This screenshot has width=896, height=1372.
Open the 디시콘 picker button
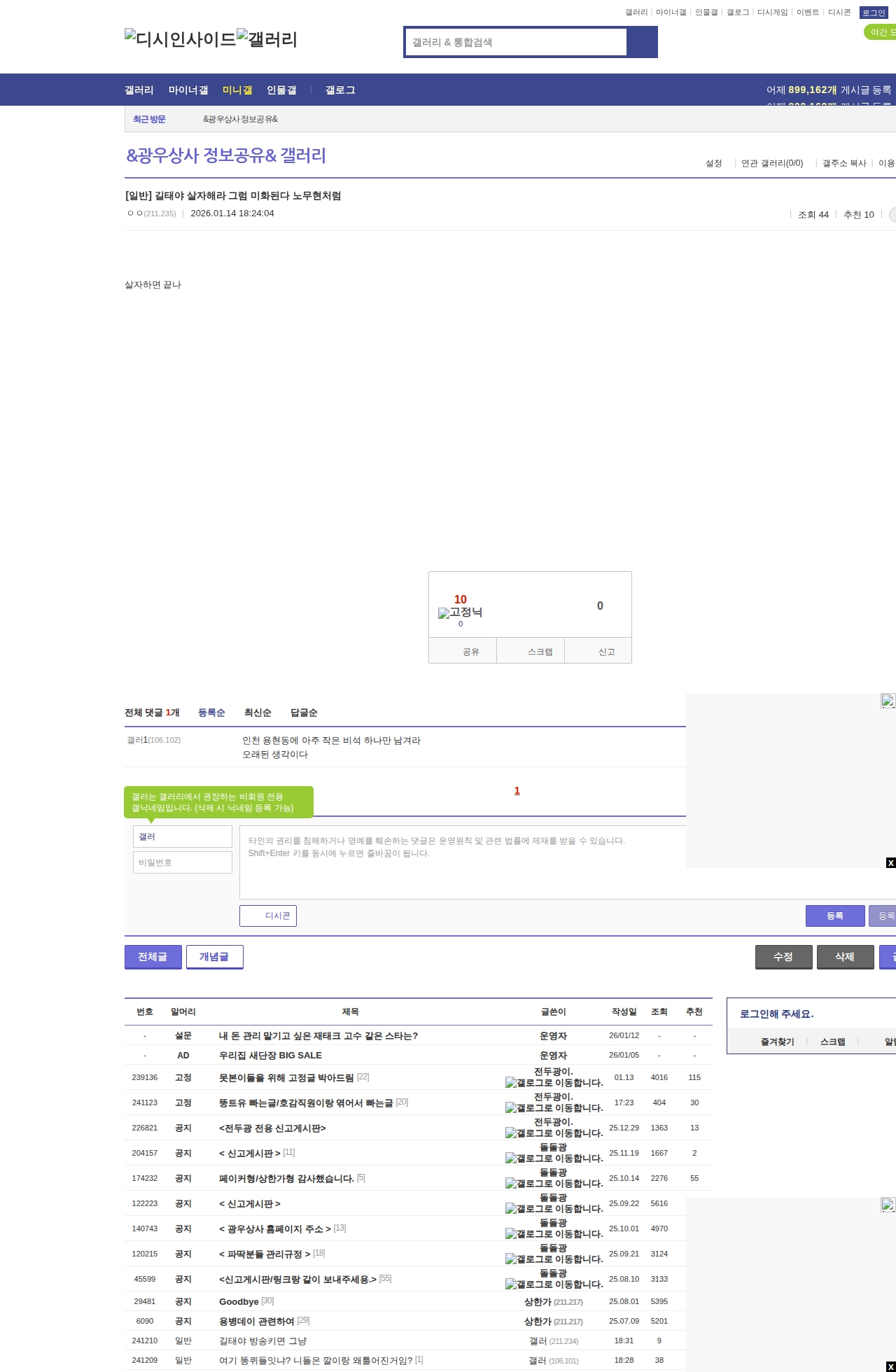pos(268,916)
